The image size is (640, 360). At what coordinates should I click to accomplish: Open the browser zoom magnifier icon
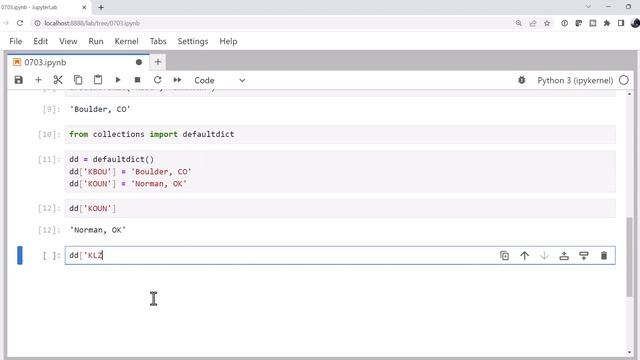click(x=518, y=23)
